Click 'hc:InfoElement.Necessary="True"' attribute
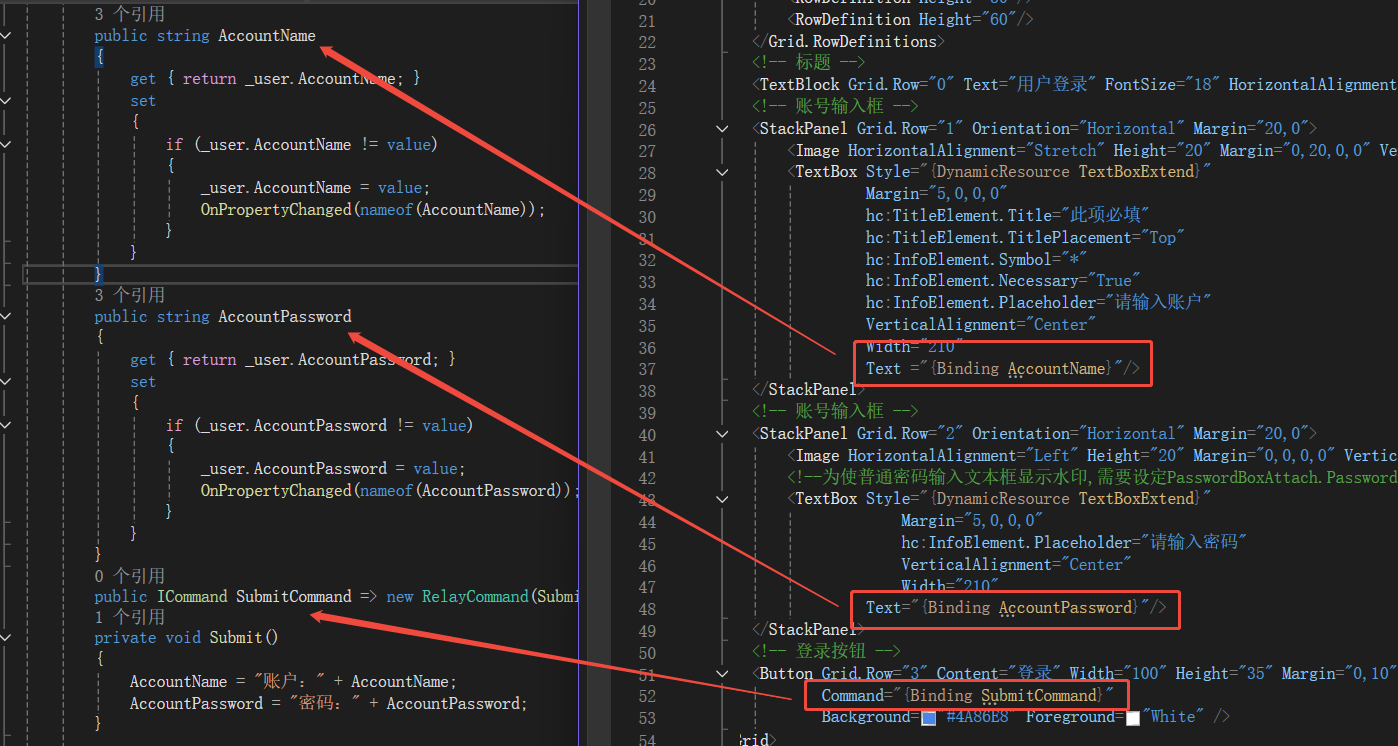The height and width of the screenshot is (746, 1398). pyautogui.click(x=1004, y=282)
